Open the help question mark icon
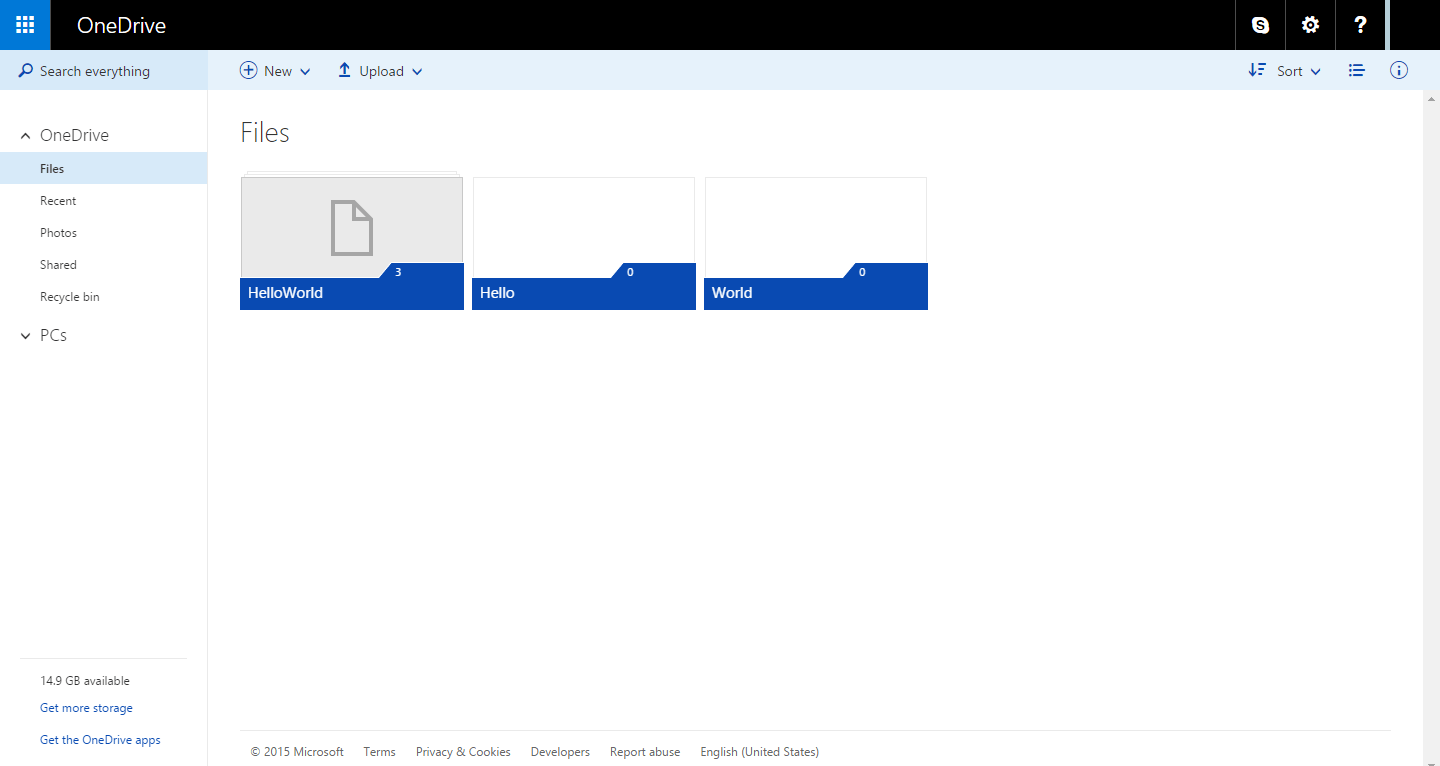Screen dimensions: 1440x766 tap(1360, 25)
